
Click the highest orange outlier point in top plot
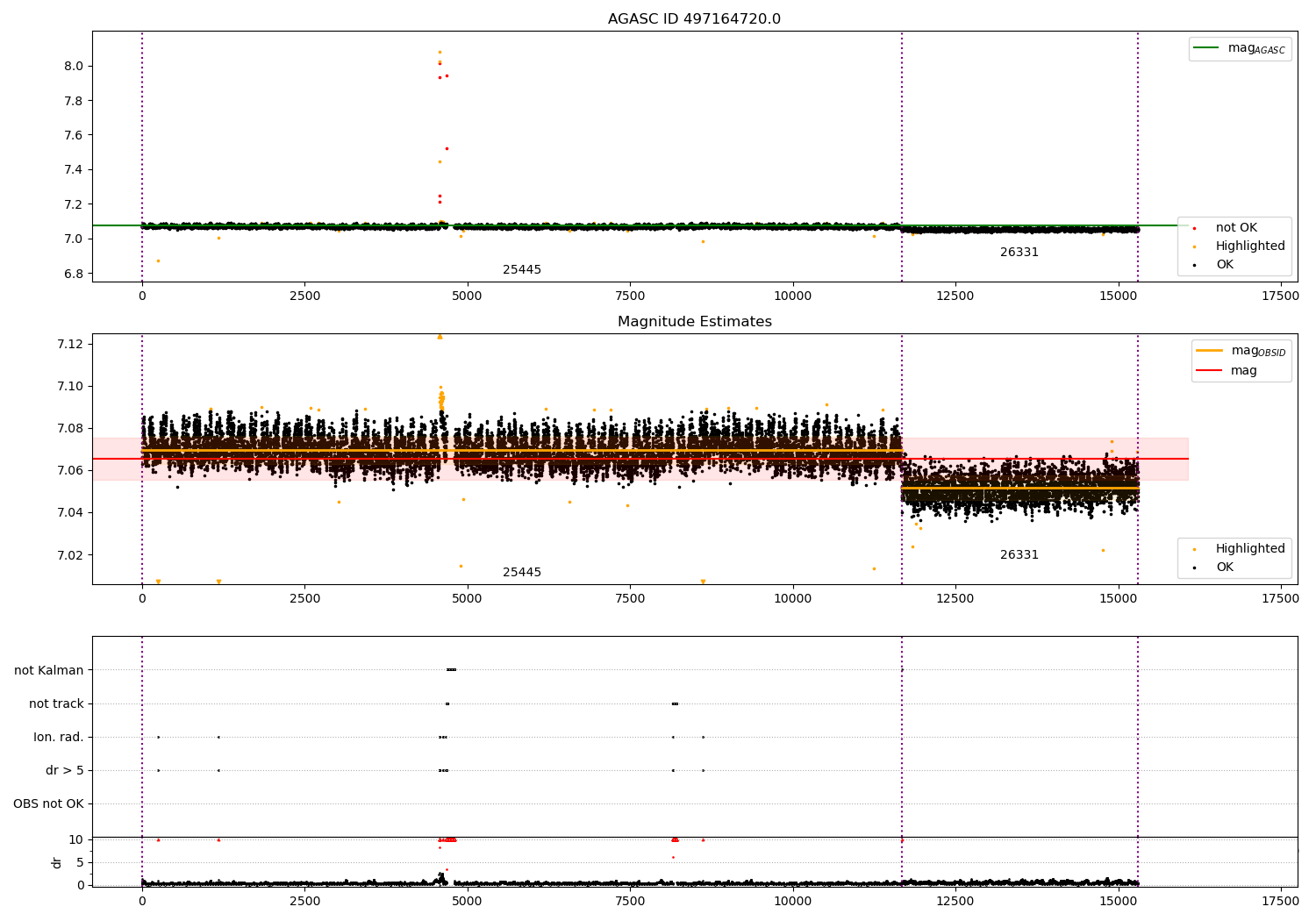click(440, 52)
